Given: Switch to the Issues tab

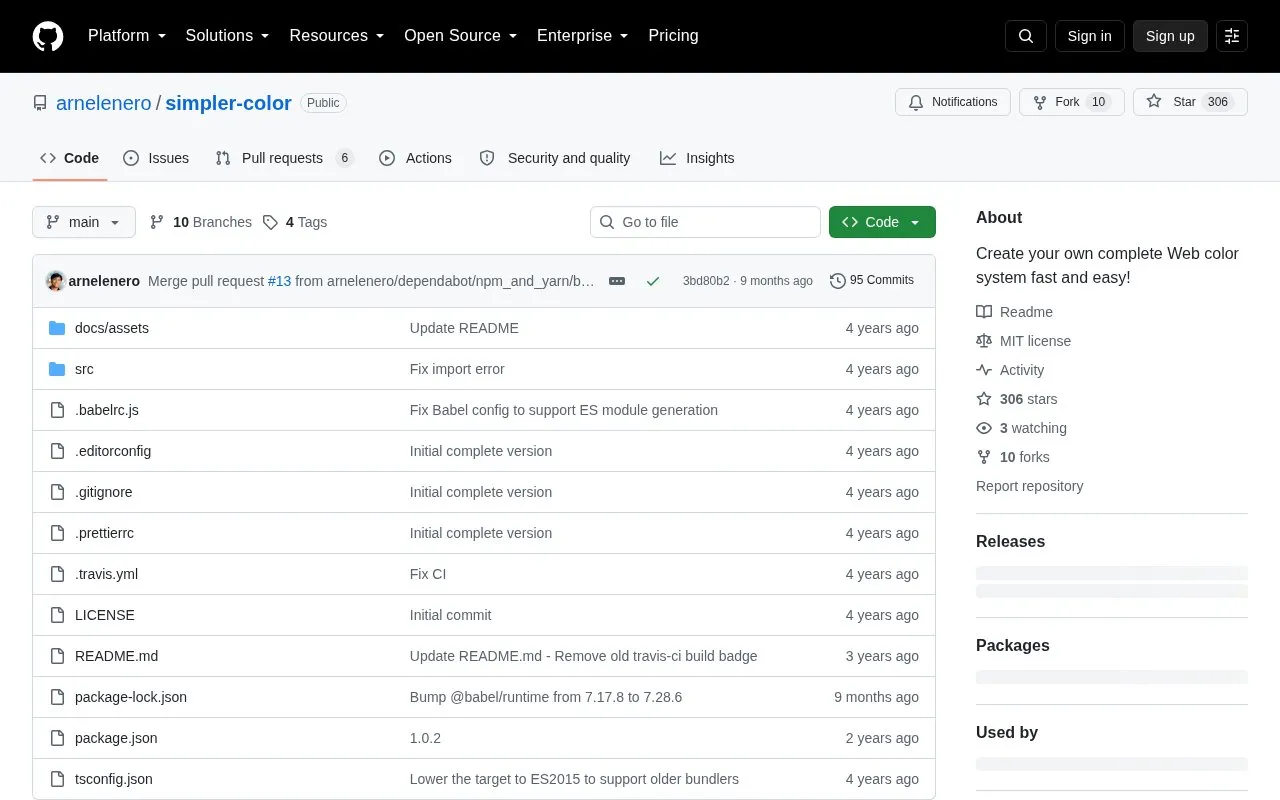Looking at the screenshot, I should pos(156,158).
